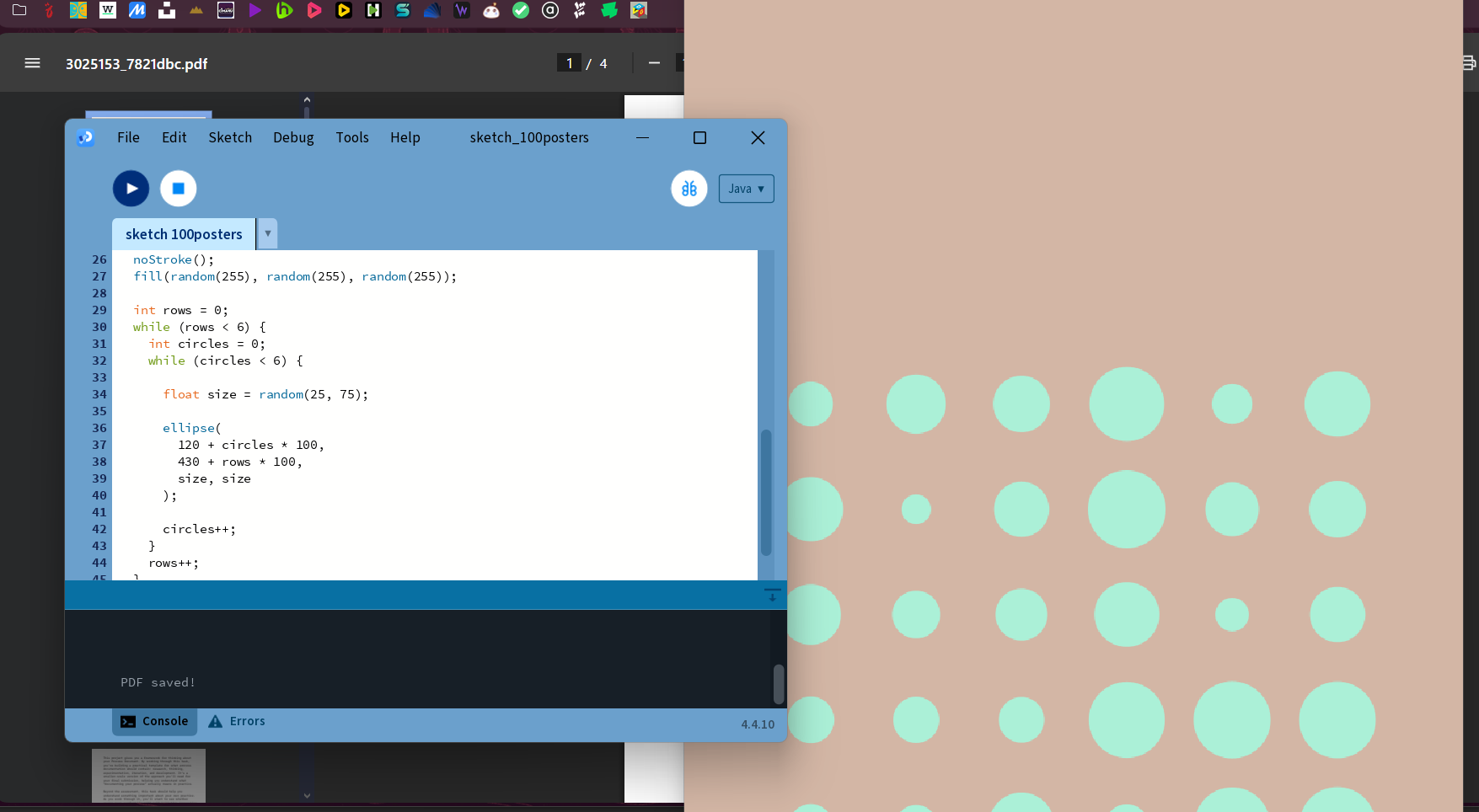Collapse the console with the down-arrow icon
The image size is (1479, 812).
pyautogui.click(x=772, y=595)
